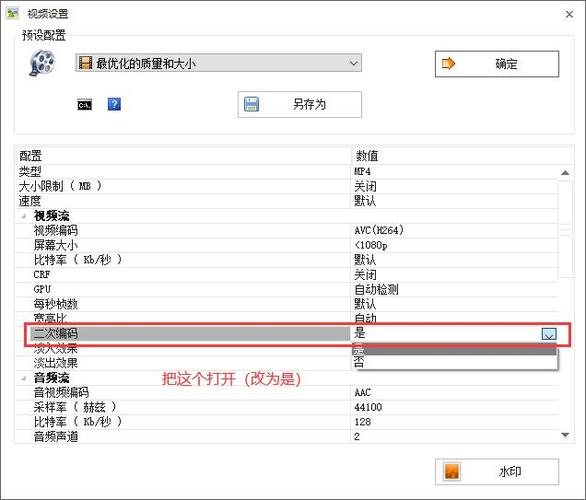
Task: Select the 视频编码 AVC(H264) row
Action: click(287, 231)
